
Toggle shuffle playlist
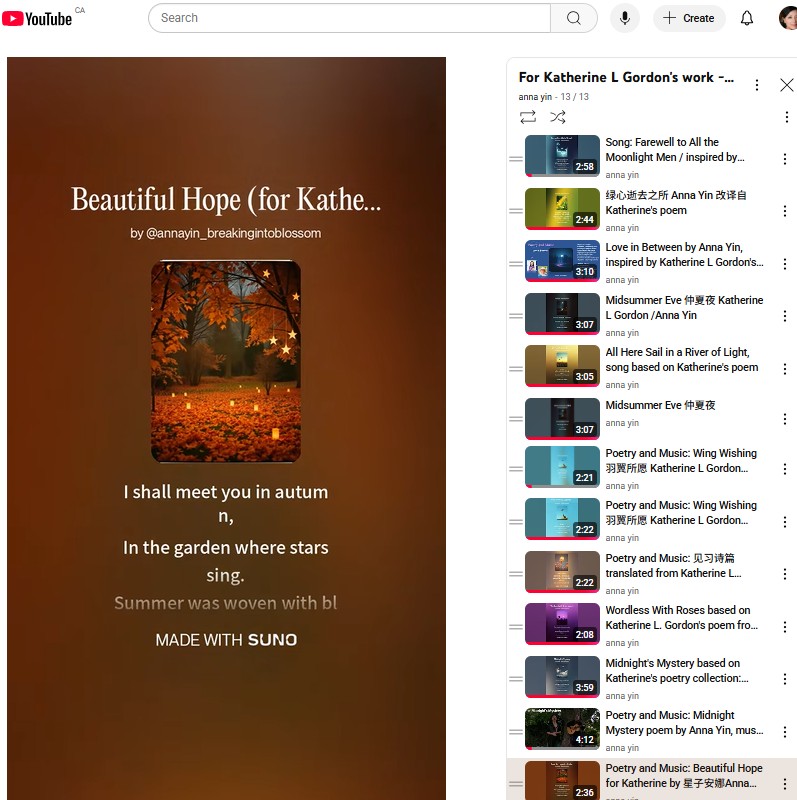tap(558, 117)
